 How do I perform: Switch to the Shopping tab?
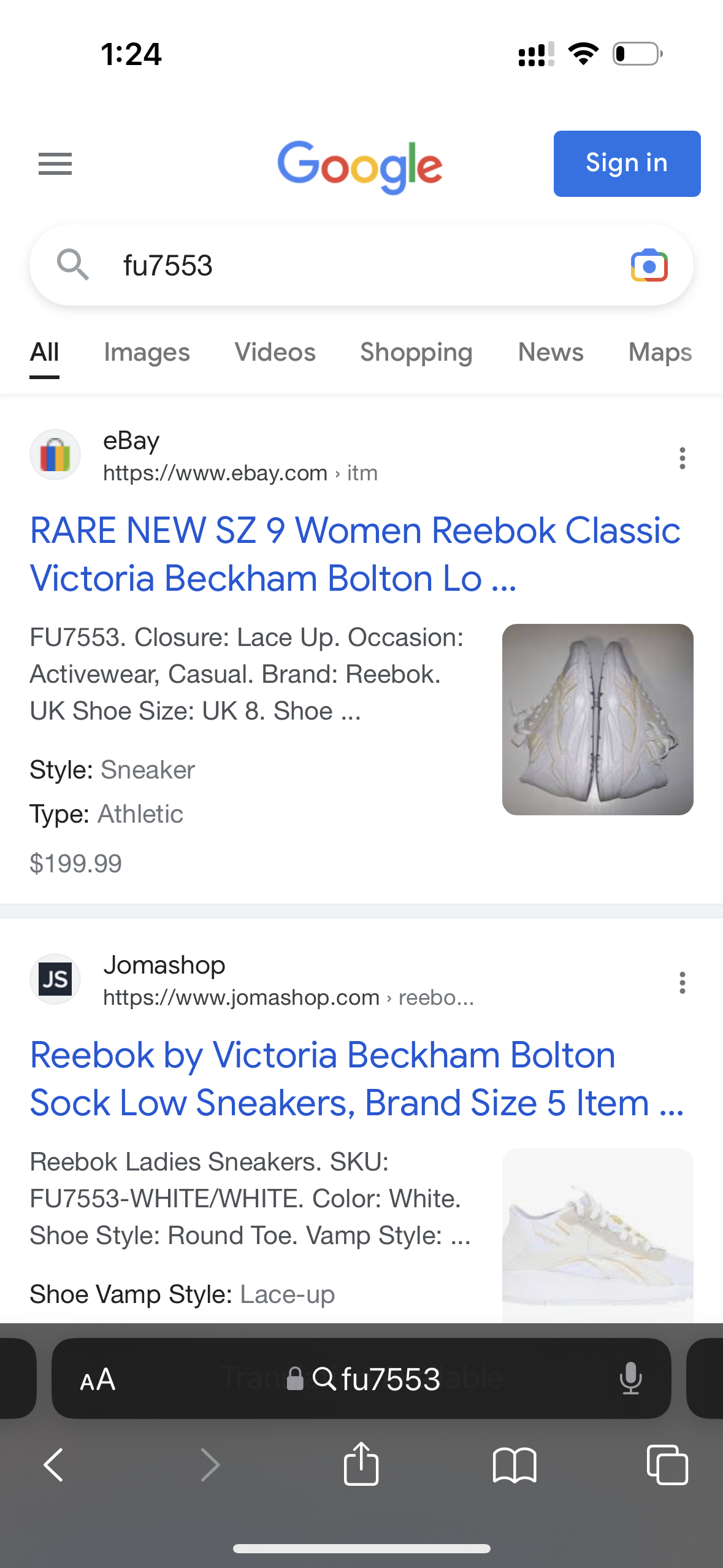point(416,353)
